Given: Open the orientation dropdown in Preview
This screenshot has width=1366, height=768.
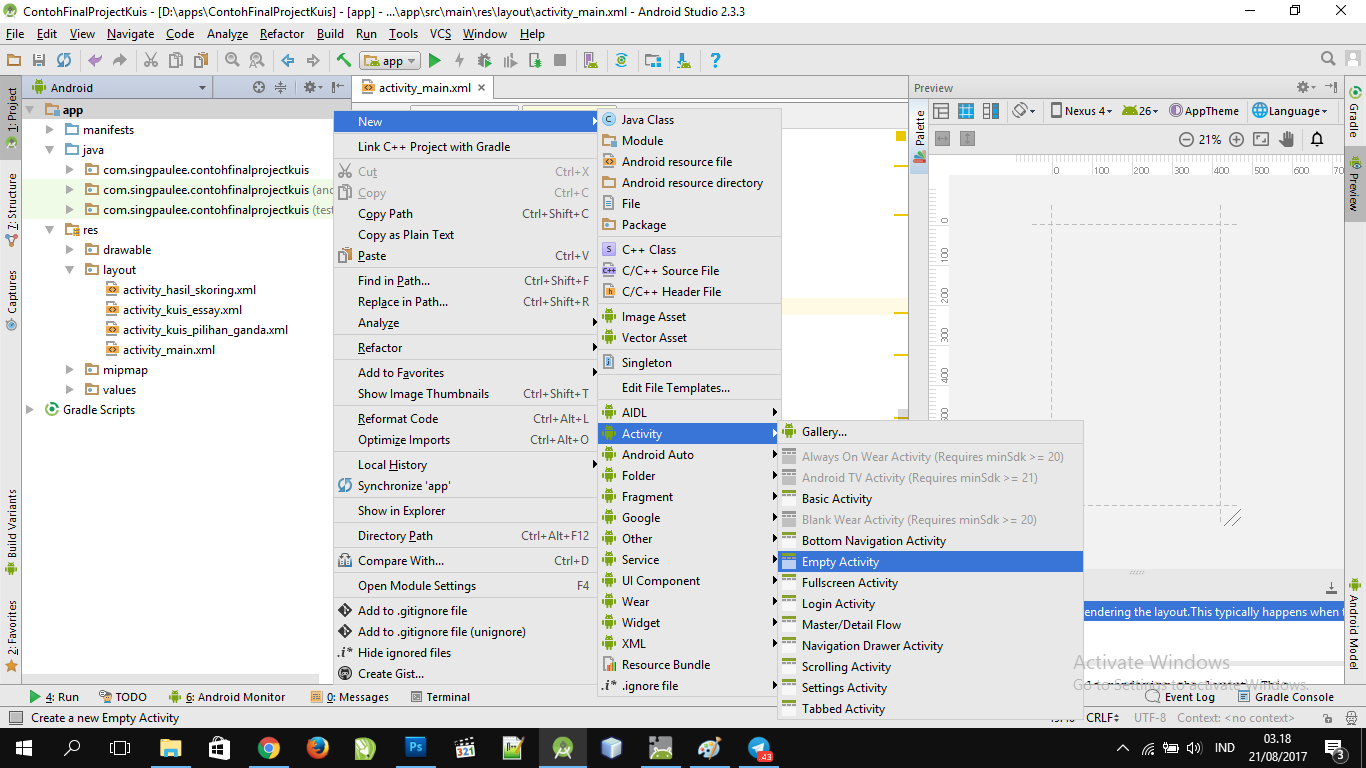Looking at the screenshot, I should point(1024,111).
